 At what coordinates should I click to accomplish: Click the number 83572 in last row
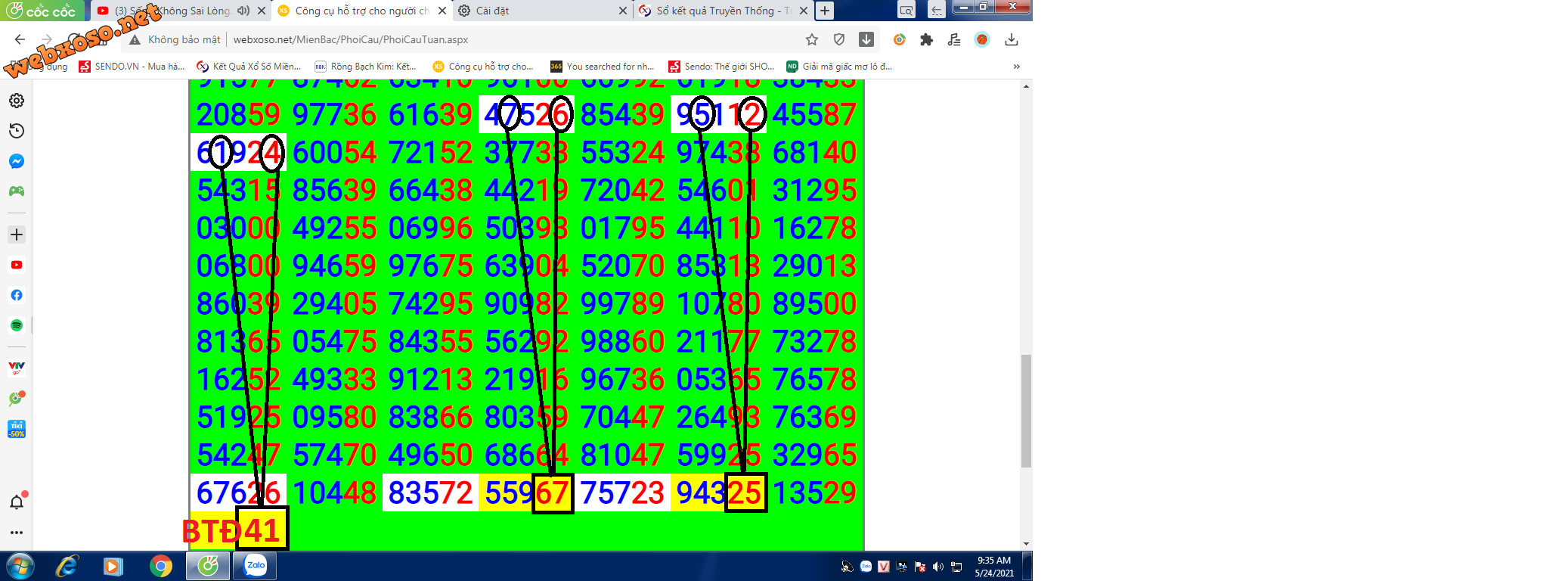tap(430, 492)
